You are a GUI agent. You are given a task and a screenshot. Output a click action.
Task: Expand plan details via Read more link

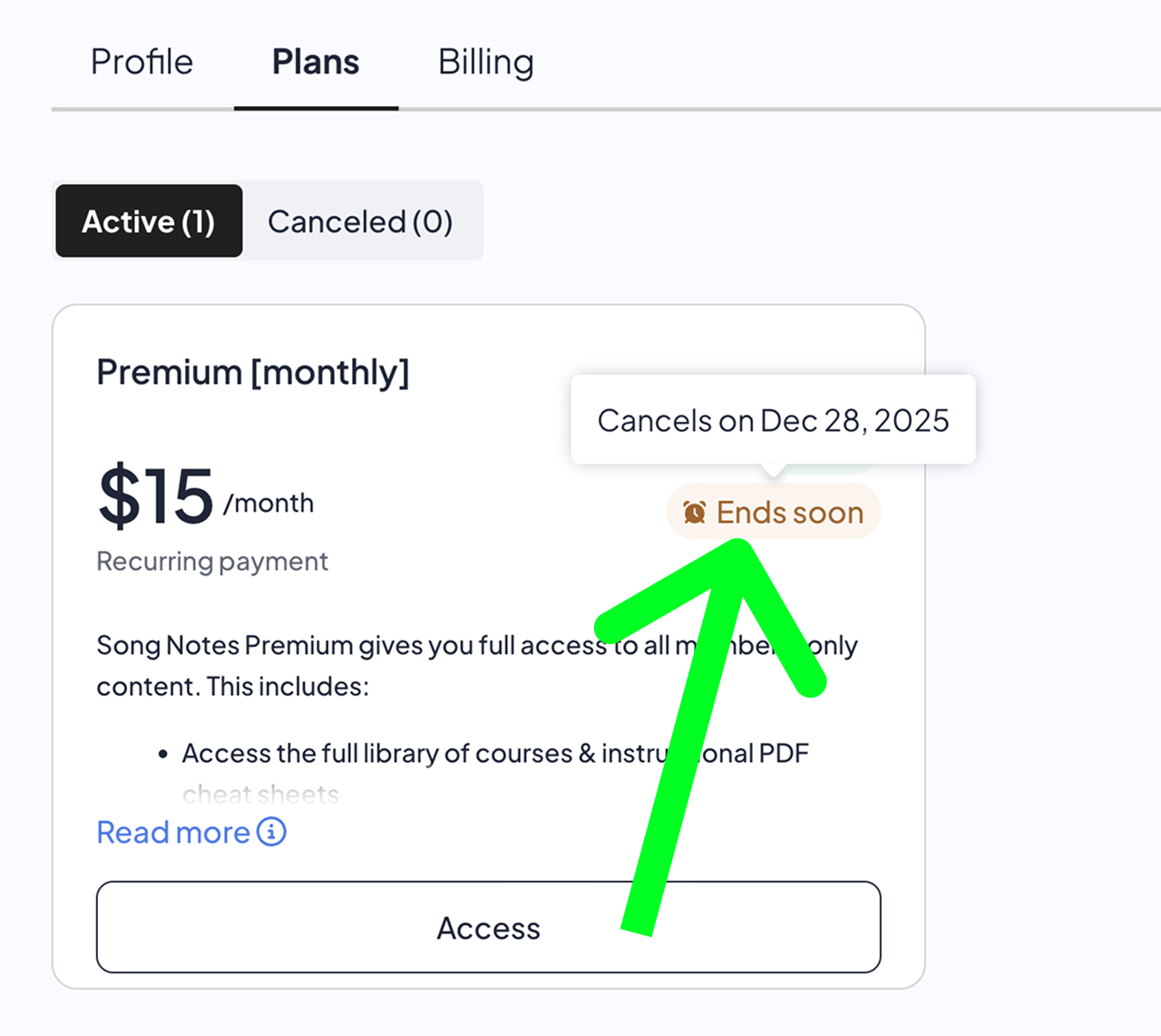tap(173, 832)
